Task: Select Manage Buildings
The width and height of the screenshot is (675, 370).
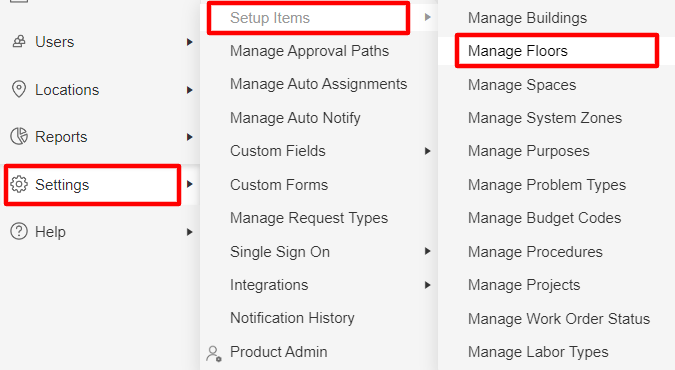Action: (527, 18)
